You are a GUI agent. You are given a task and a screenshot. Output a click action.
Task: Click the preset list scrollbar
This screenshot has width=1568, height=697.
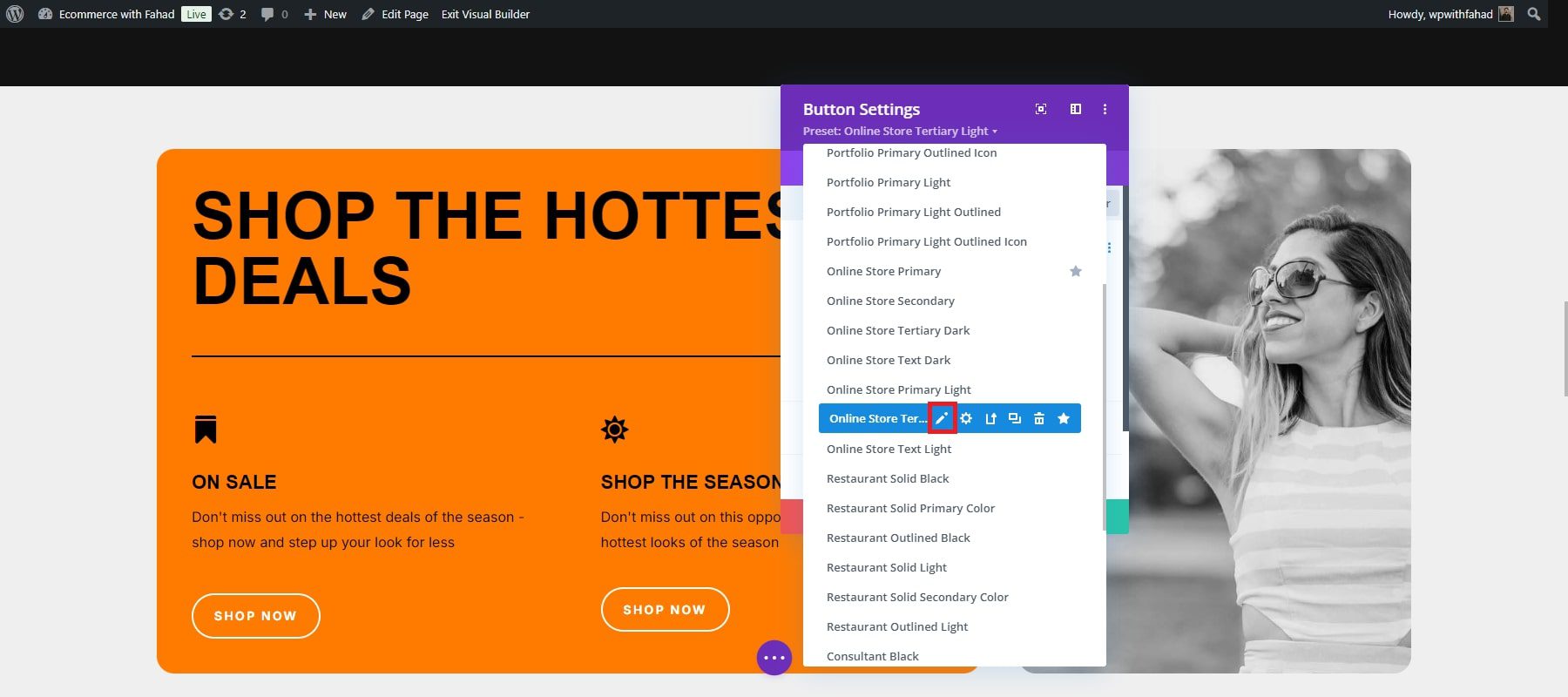(1104, 405)
